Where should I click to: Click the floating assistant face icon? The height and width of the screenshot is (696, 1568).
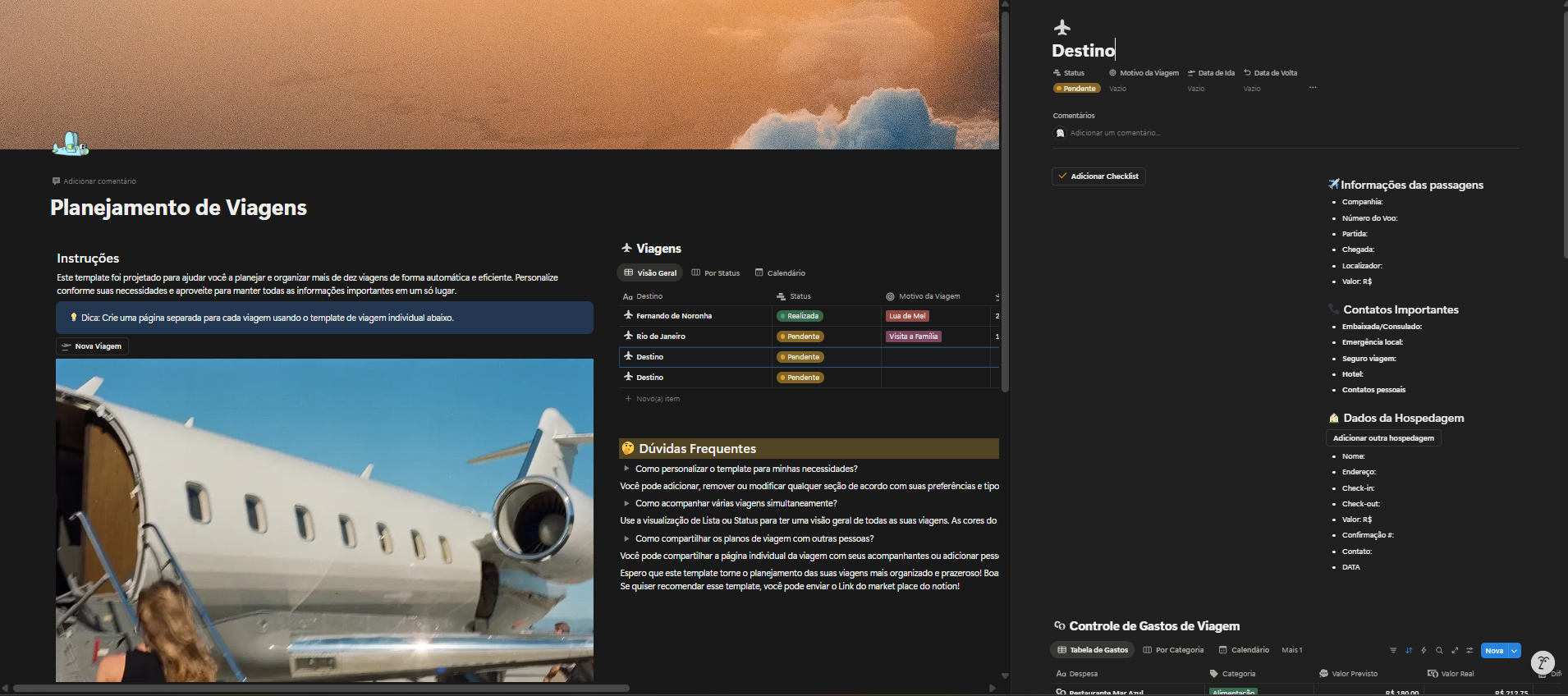pyautogui.click(x=1543, y=662)
